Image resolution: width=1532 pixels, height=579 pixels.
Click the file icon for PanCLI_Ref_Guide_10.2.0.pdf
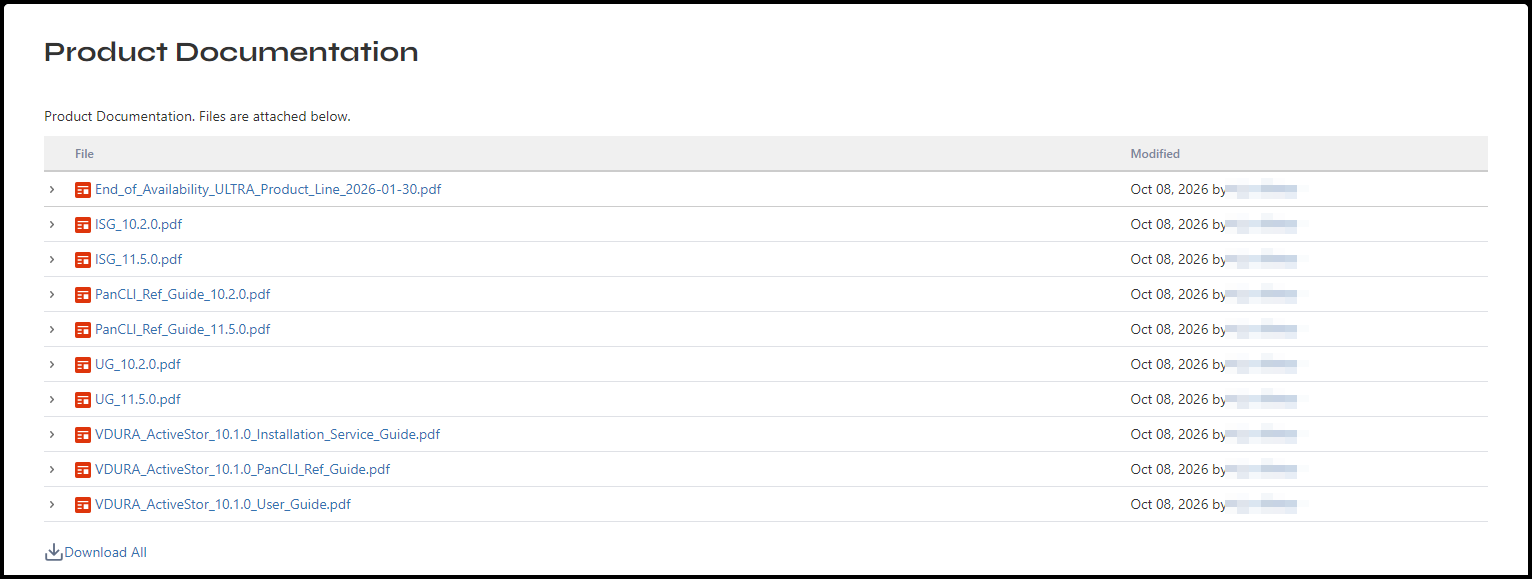83,294
